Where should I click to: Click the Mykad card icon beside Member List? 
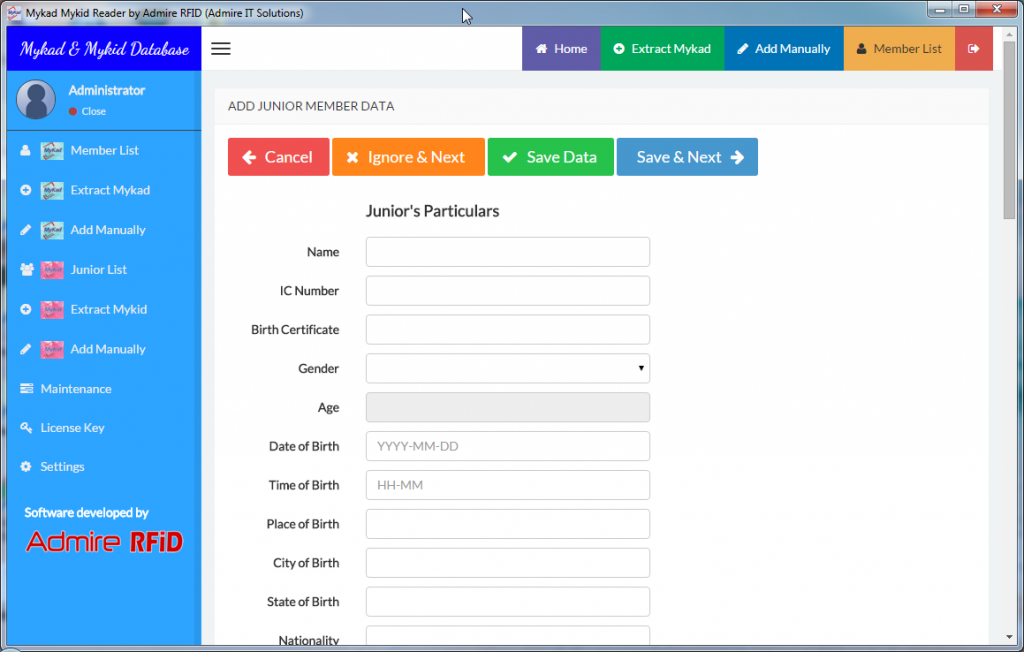52,151
